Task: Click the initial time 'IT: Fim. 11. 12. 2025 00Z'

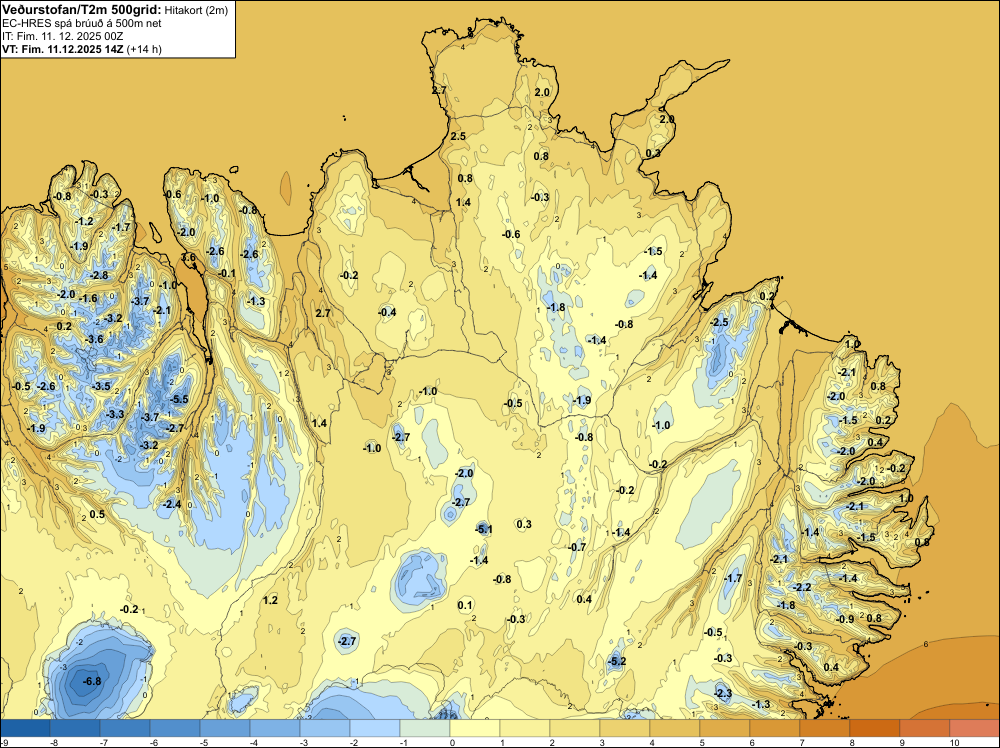Action: (63, 36)
